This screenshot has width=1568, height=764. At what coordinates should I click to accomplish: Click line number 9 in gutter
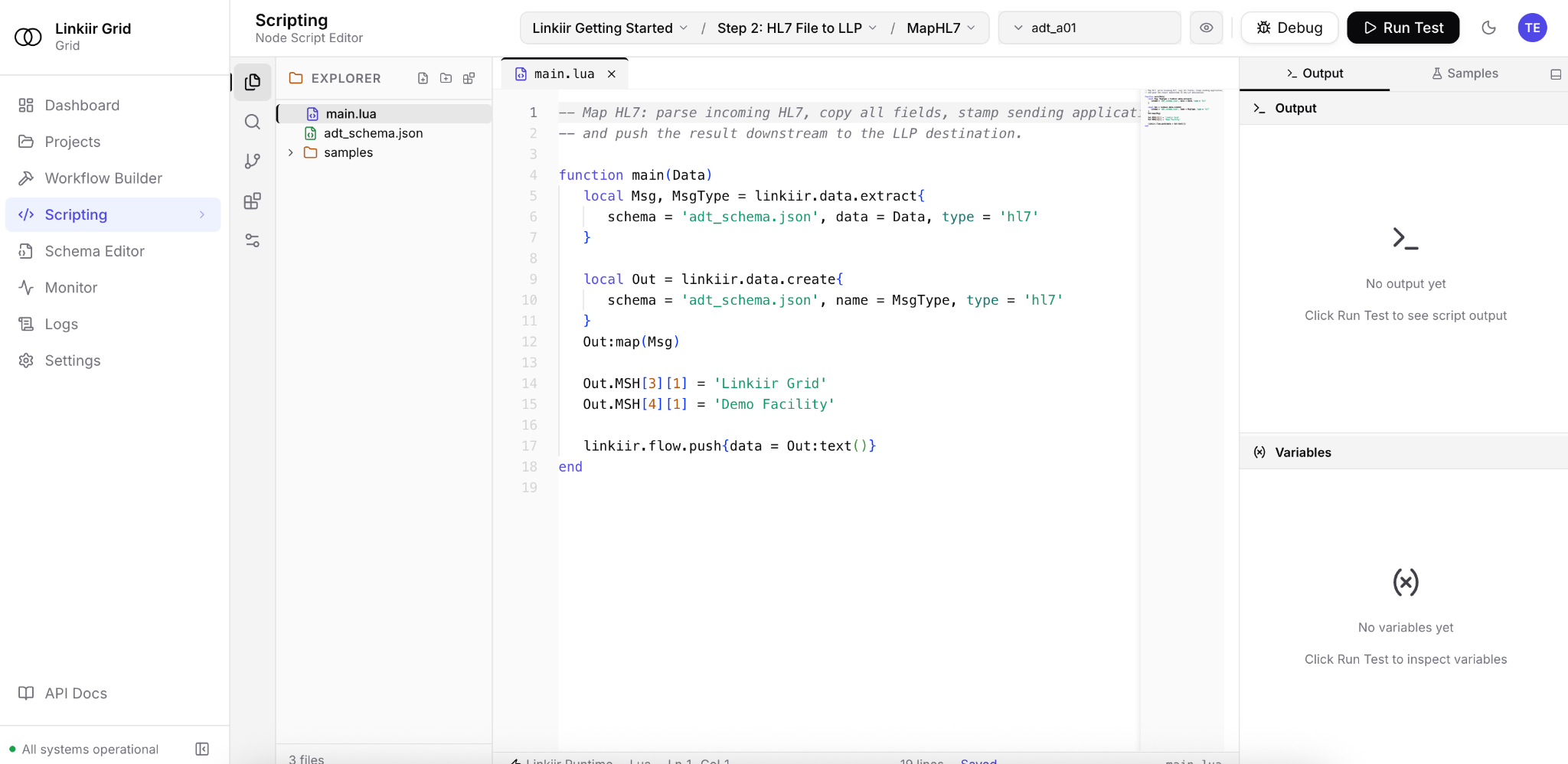click(x=533, y=279)
